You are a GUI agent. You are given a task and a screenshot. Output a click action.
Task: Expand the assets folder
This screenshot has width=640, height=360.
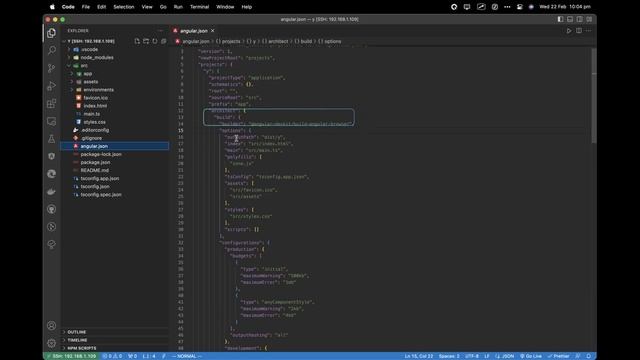115,82
